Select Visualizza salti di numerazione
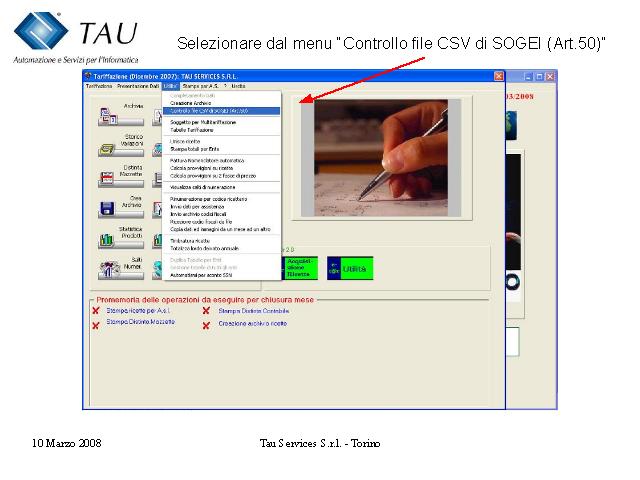 [x=221, y=187]
